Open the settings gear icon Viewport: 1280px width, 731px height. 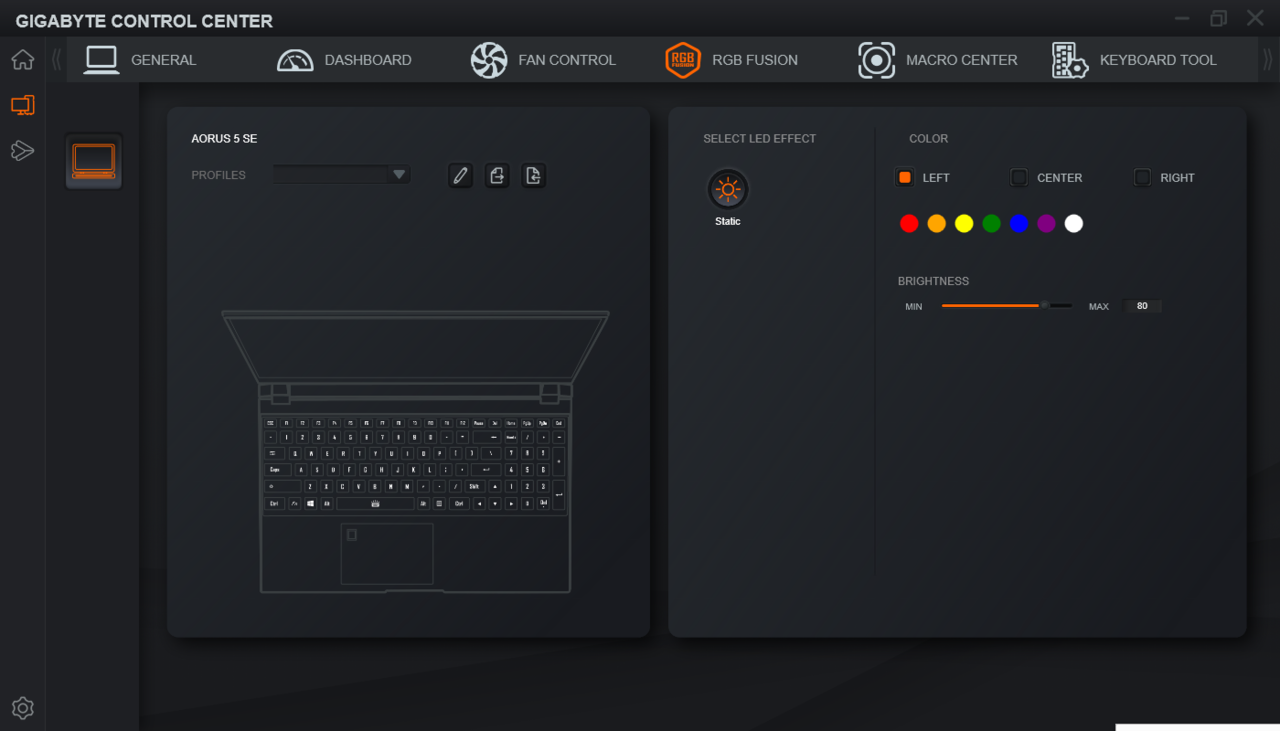[x=22, y=708]
